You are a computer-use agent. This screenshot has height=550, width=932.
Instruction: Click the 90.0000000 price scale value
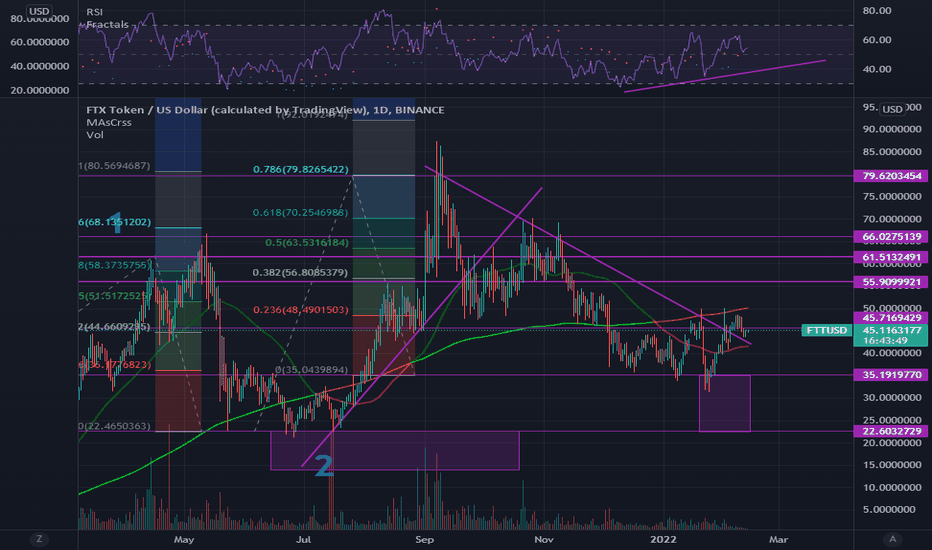click(892, 129)
